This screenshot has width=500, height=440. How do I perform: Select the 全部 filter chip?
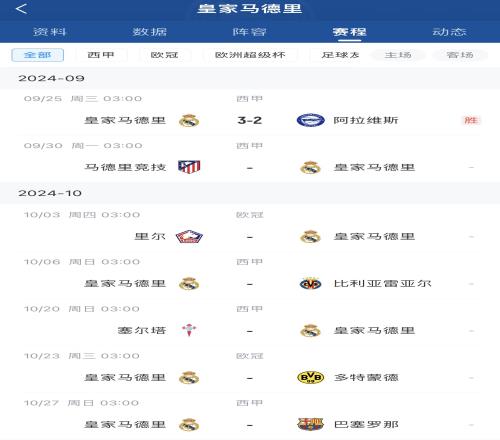(38, 55)
